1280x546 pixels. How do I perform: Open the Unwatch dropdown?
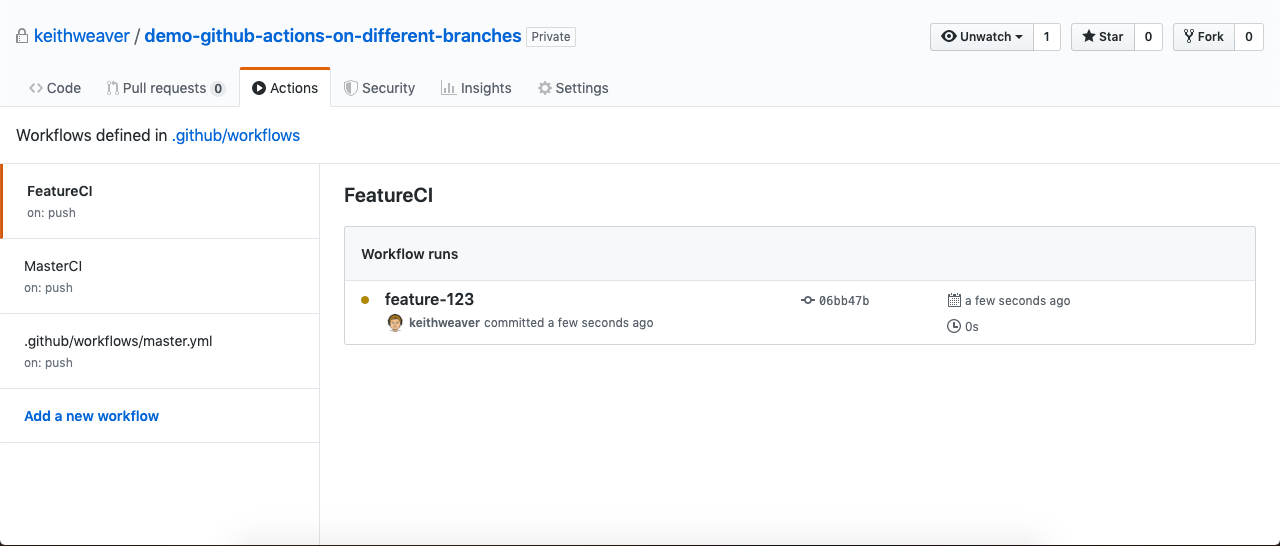pos(982,37)
